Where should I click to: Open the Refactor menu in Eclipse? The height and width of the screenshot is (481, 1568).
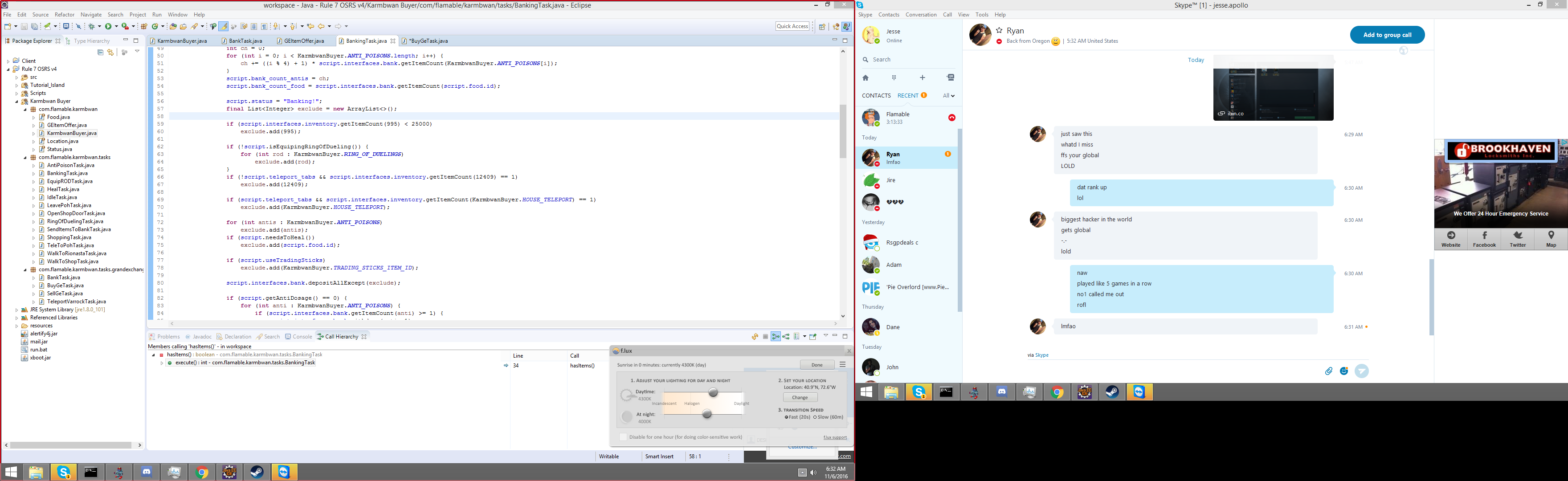[65, 15]
